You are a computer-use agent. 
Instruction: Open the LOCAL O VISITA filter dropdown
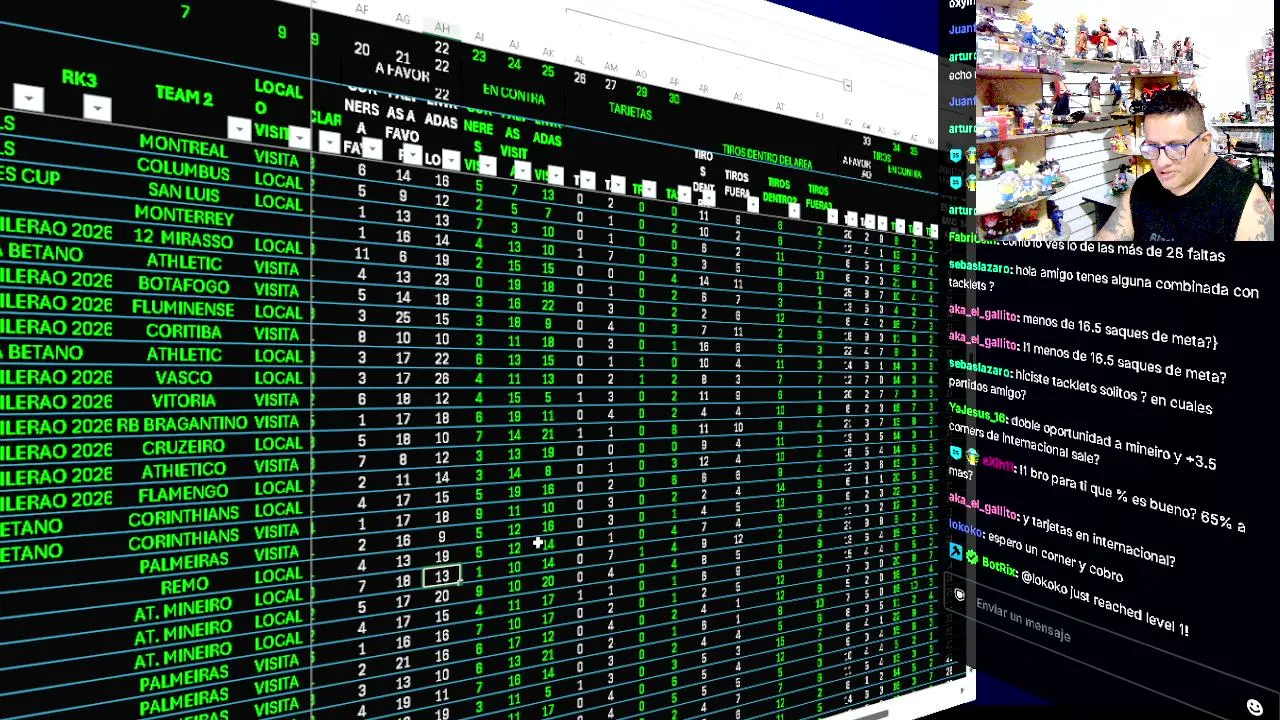coord(299,137)
